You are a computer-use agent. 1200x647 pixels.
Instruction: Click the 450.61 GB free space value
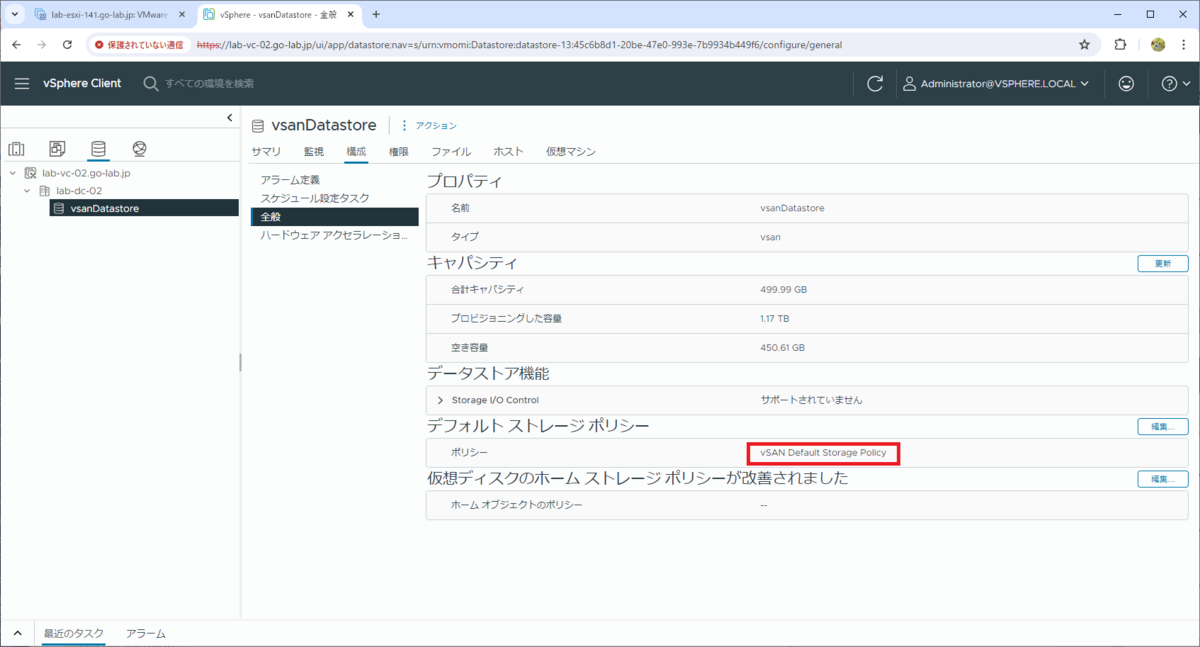[783, 348]
